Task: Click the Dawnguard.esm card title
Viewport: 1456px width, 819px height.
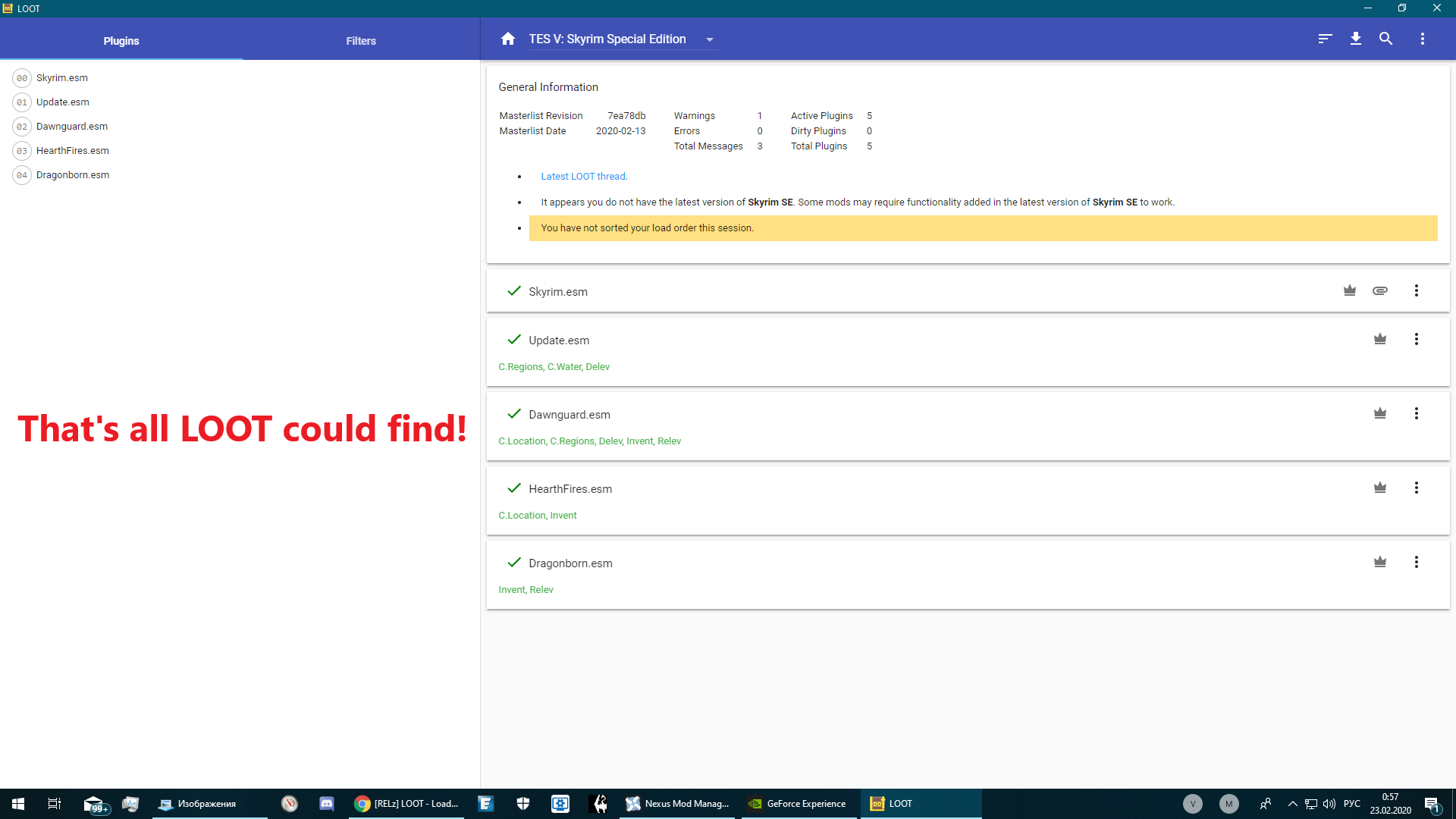Action: (570, 415)
